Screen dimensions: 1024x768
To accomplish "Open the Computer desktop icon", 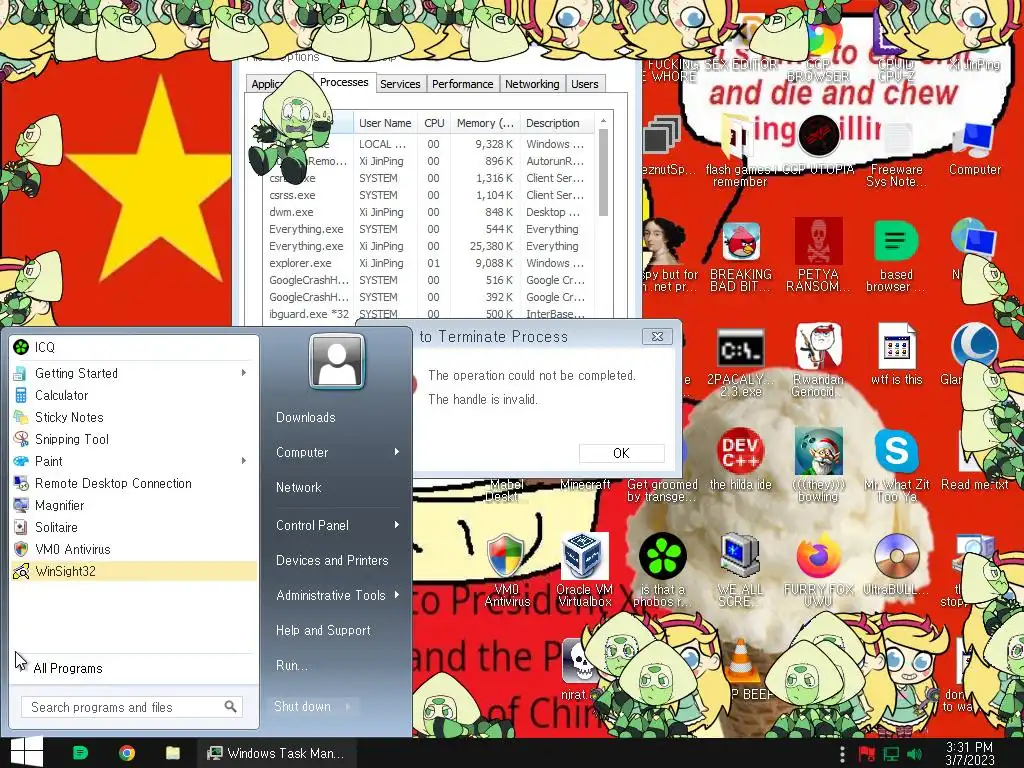I will pyautogui.click(x=974, y=150).
